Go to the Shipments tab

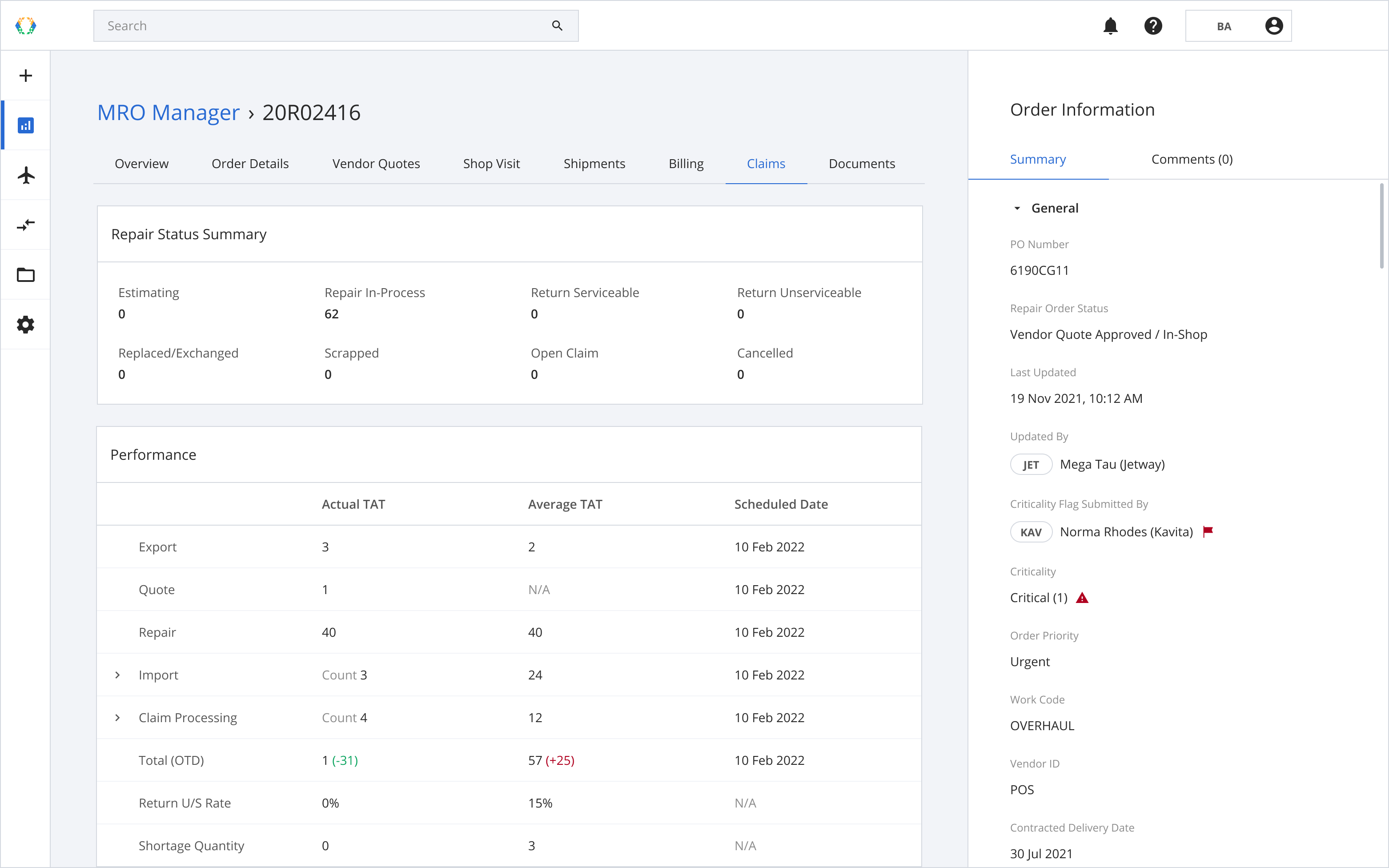(594, 164)
